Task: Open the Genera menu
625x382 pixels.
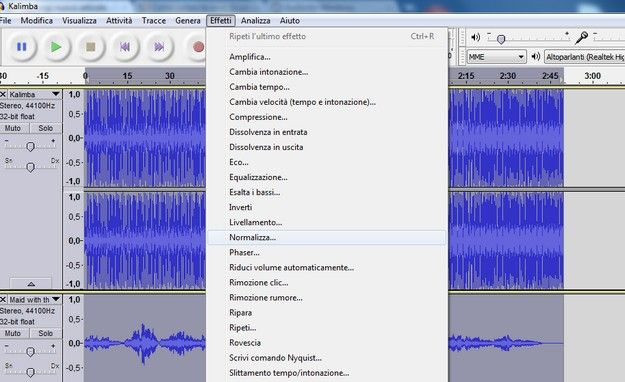Action: [x=188, y=20]
